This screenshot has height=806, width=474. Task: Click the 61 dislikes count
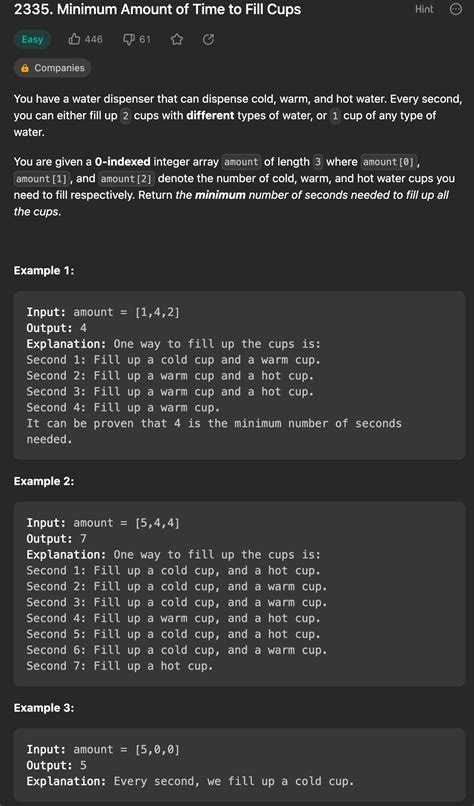pos(145,40)
